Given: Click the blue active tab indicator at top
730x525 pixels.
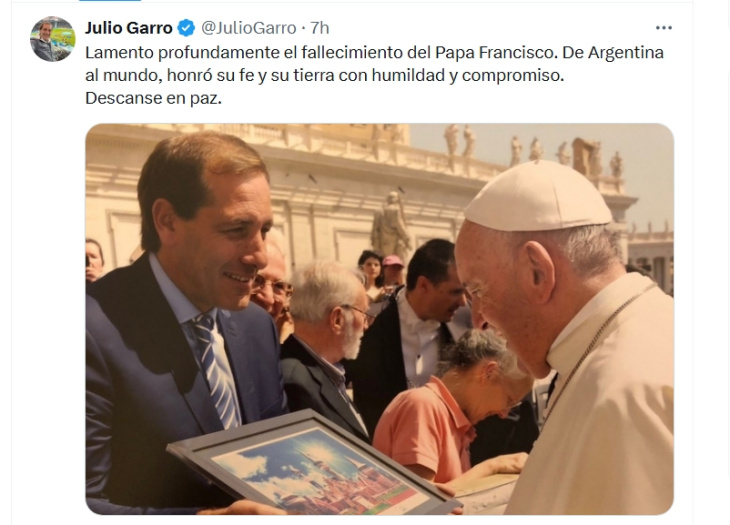Looking at the screenshot, I should coord(109,0).
